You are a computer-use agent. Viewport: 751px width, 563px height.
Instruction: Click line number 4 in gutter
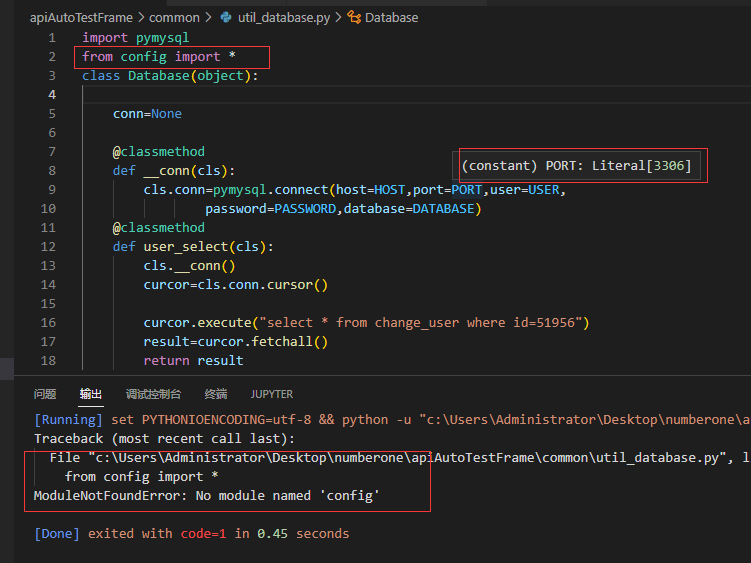[x=52, y=95]
